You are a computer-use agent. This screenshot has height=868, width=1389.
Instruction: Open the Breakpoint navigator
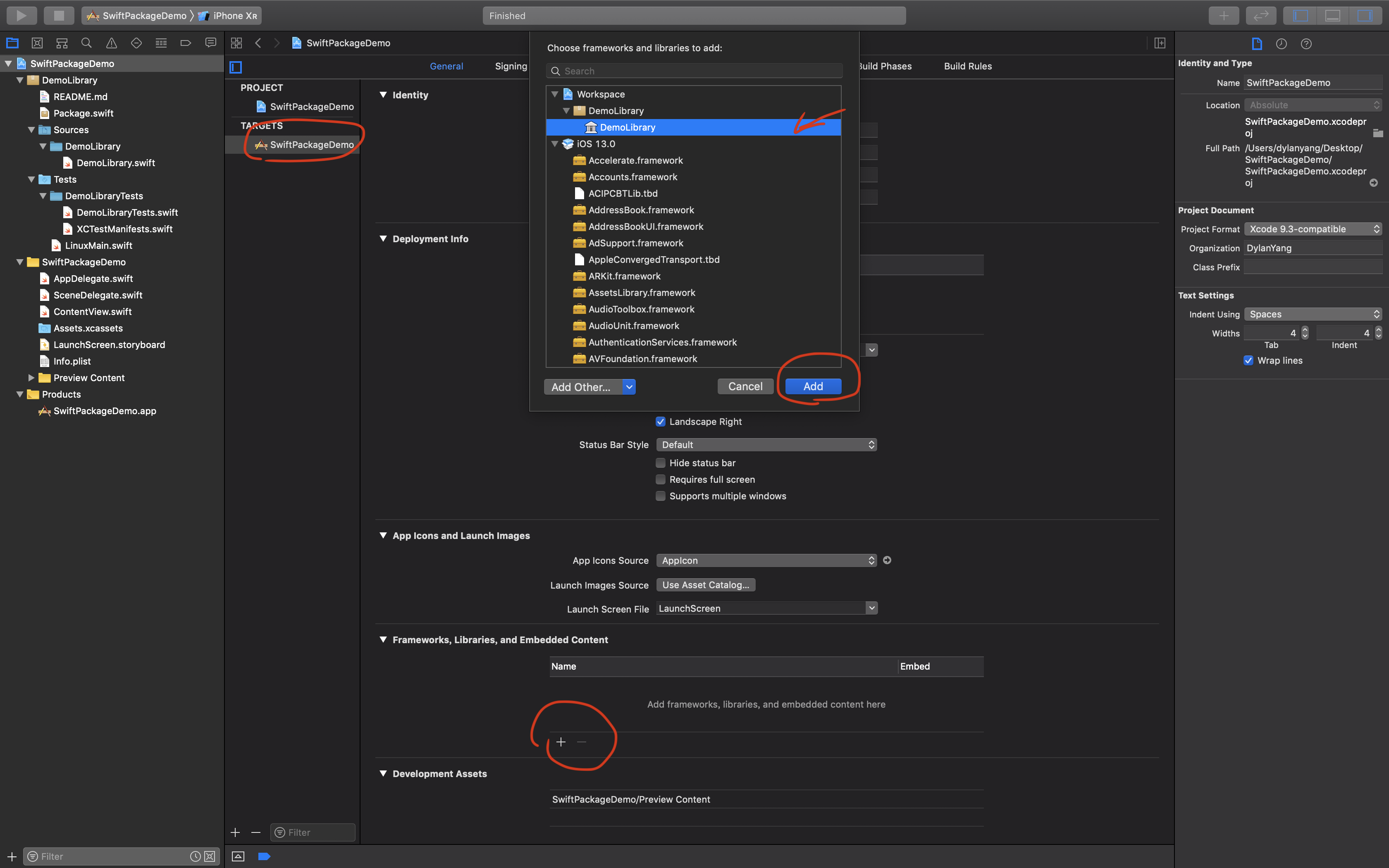185,43
